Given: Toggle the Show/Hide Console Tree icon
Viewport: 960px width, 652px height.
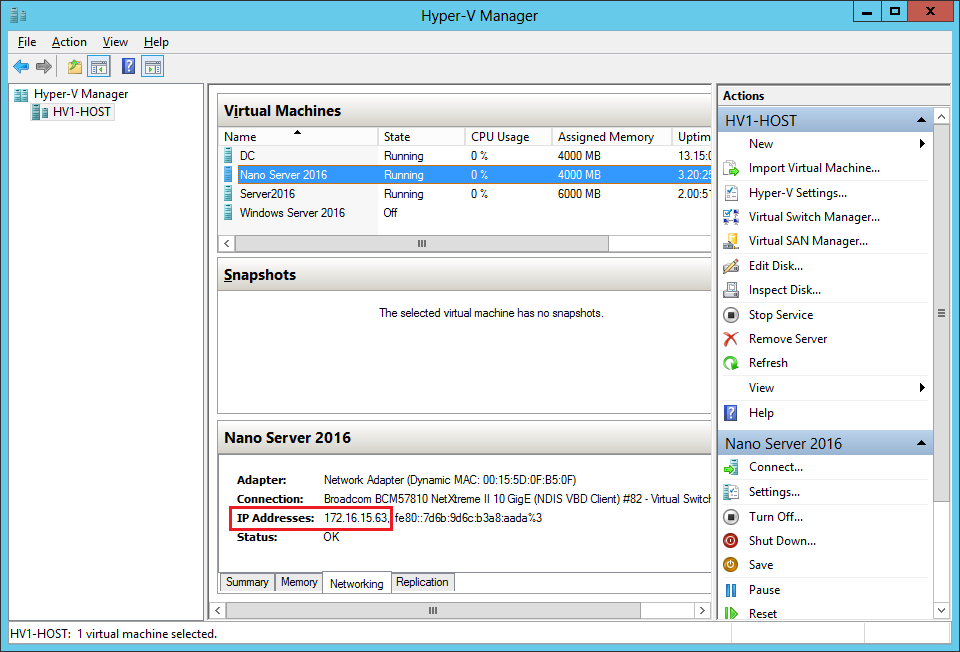Looking at the screenshot, I should pyautogui.click(x=99, y=66).
